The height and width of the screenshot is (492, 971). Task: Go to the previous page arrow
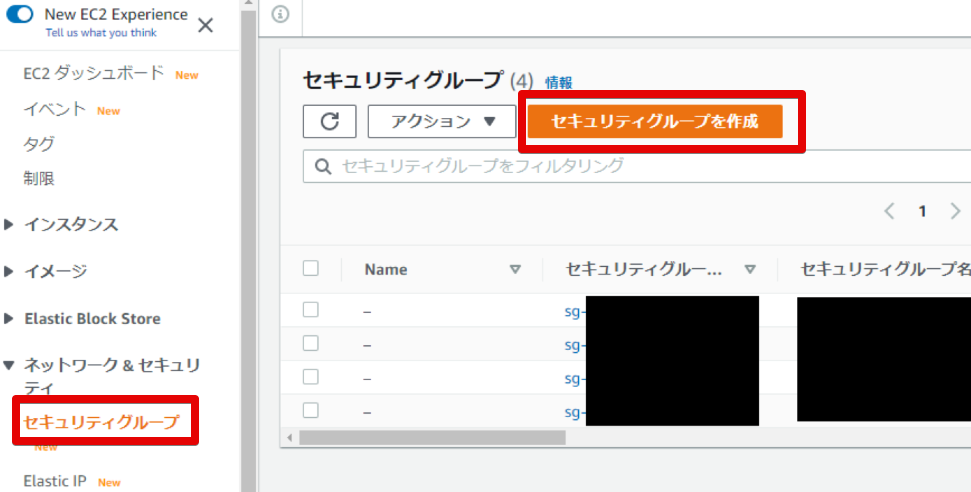[x=889, y=211]
